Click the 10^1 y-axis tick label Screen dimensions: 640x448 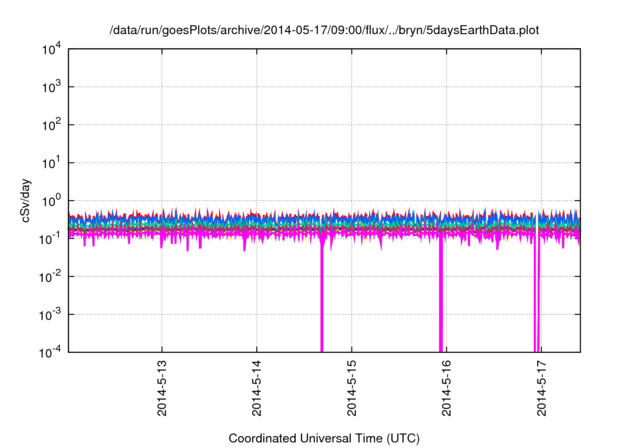pyautogui.click(x=51, y=163)
